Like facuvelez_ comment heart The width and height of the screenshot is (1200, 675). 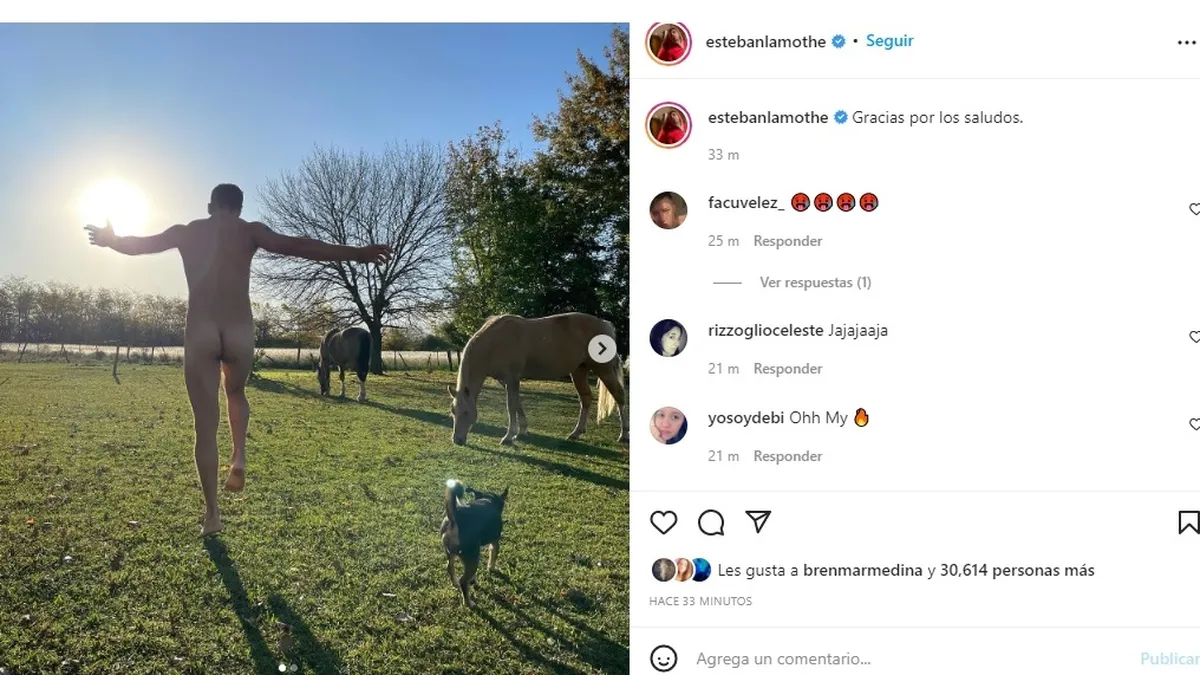point(1194,210)
